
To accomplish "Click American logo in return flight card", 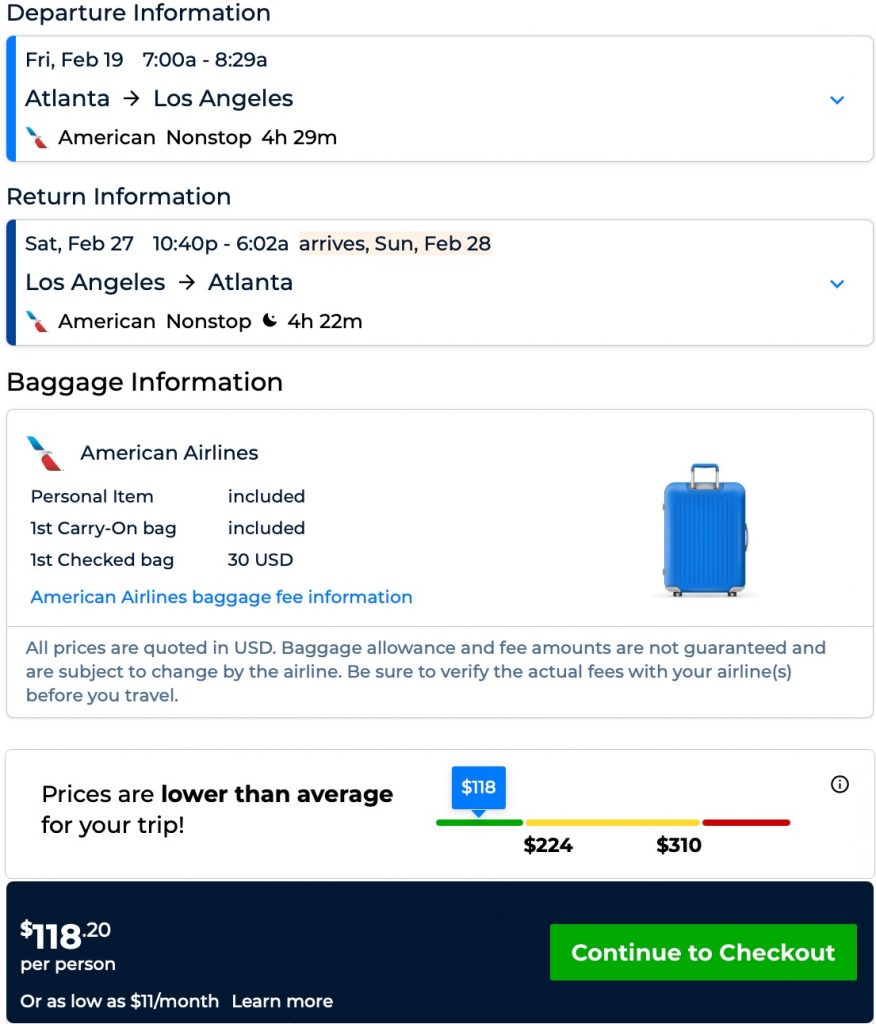I will tap(37, 321).
